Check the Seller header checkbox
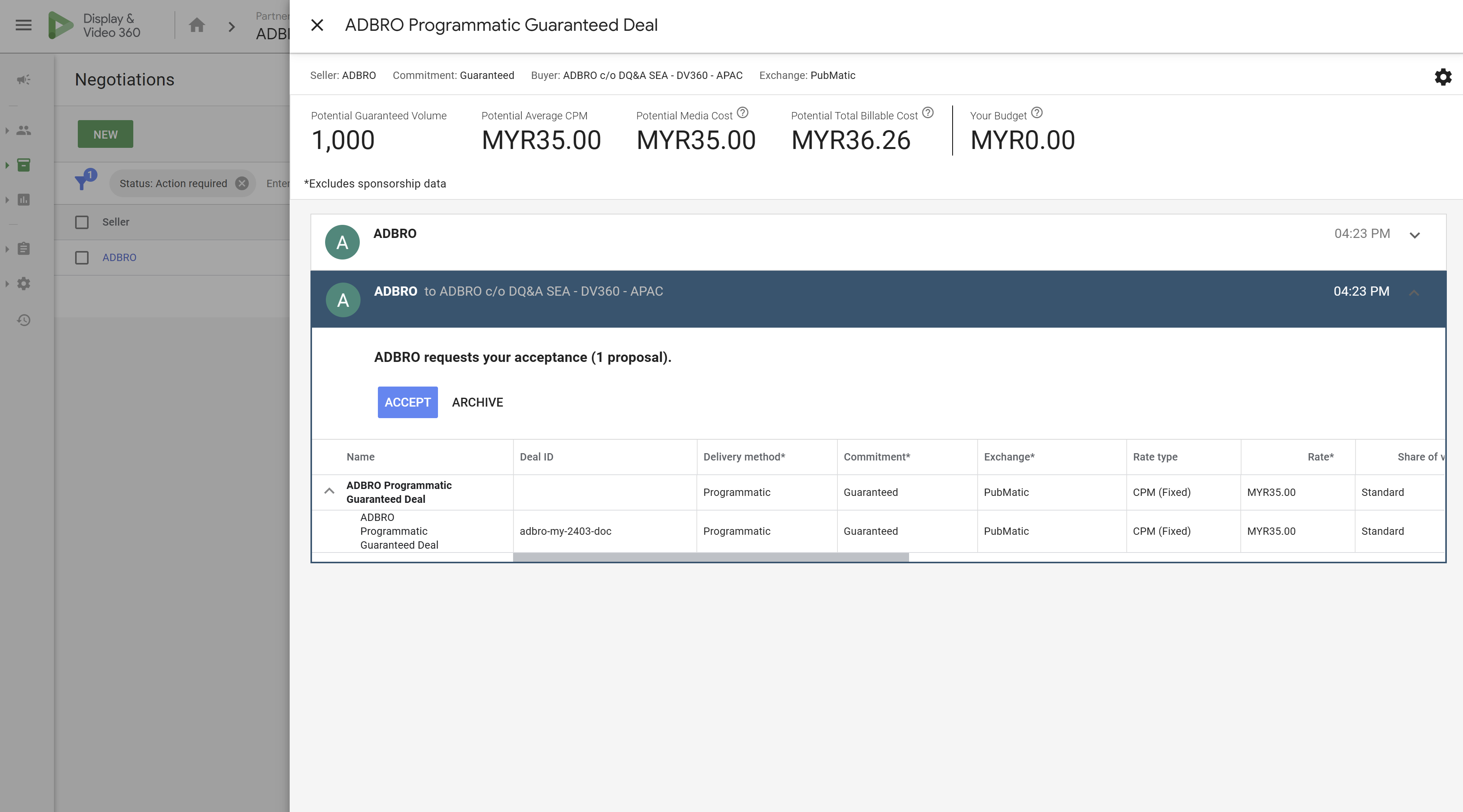Image resolution: width=1463 pixels, height=812 pixels. 81,222
